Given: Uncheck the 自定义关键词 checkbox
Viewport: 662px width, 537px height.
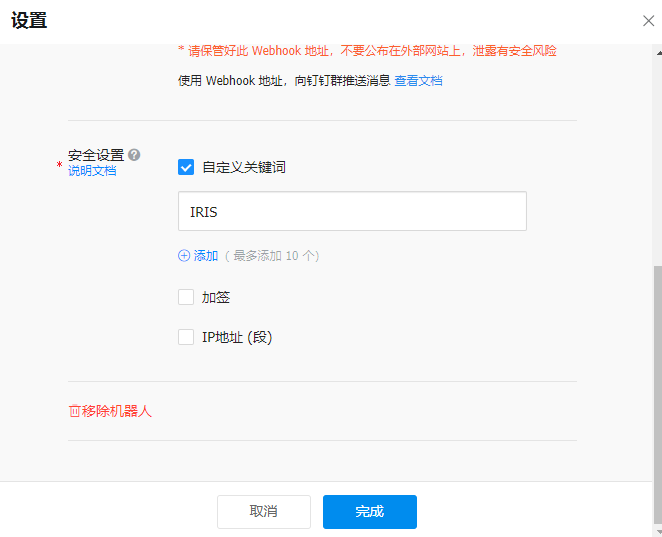Looking at the screenshot, I should pyautogui.click(x=185, y=167).
